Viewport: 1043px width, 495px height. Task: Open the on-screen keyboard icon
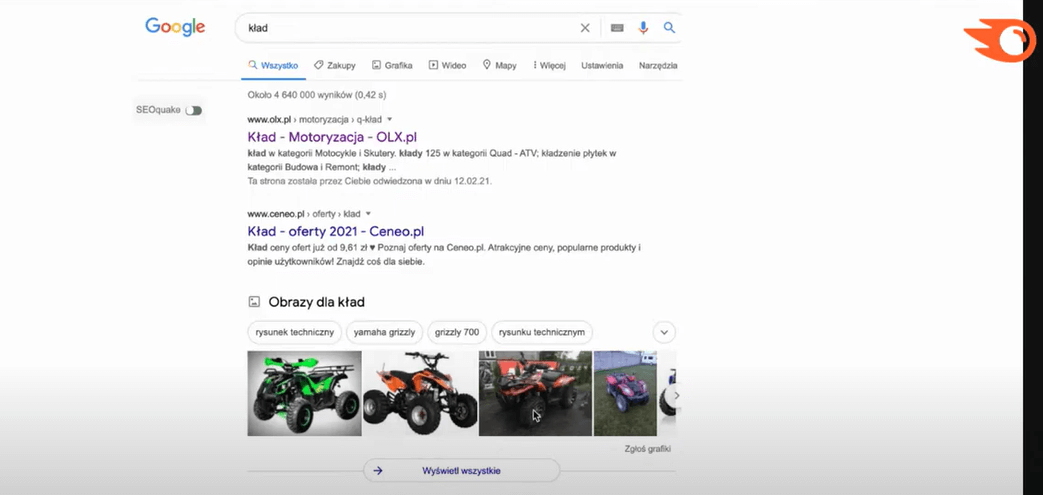pos(617,28)
